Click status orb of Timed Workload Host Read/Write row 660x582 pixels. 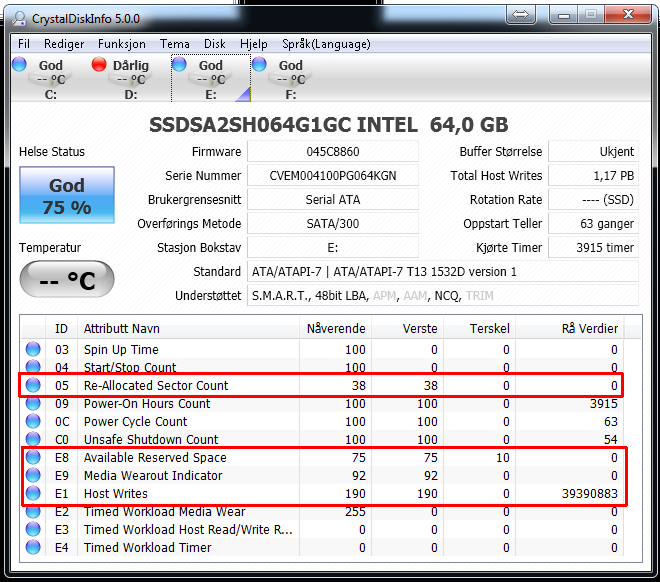click(33, 529)
